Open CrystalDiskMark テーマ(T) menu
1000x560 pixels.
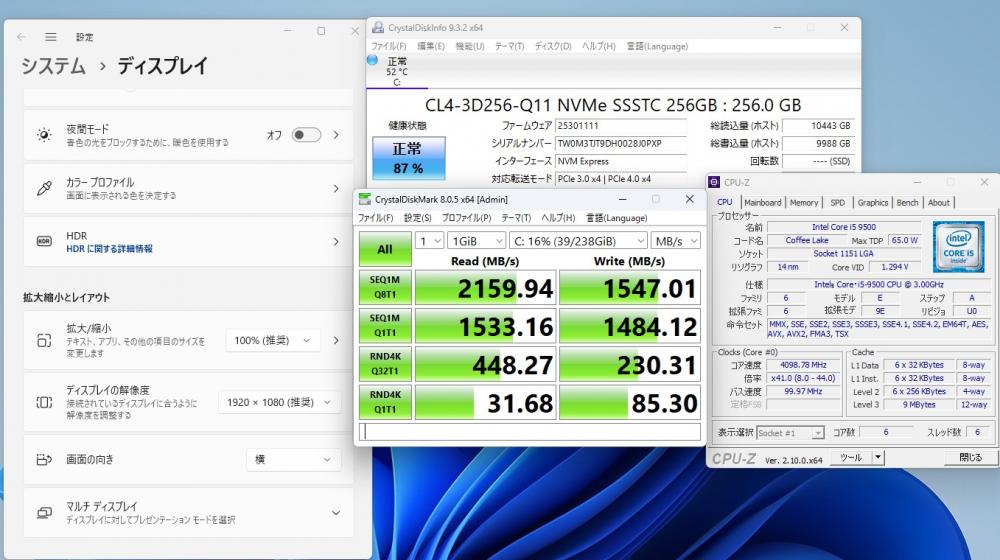pyautogui.click(x=516, y=218)
